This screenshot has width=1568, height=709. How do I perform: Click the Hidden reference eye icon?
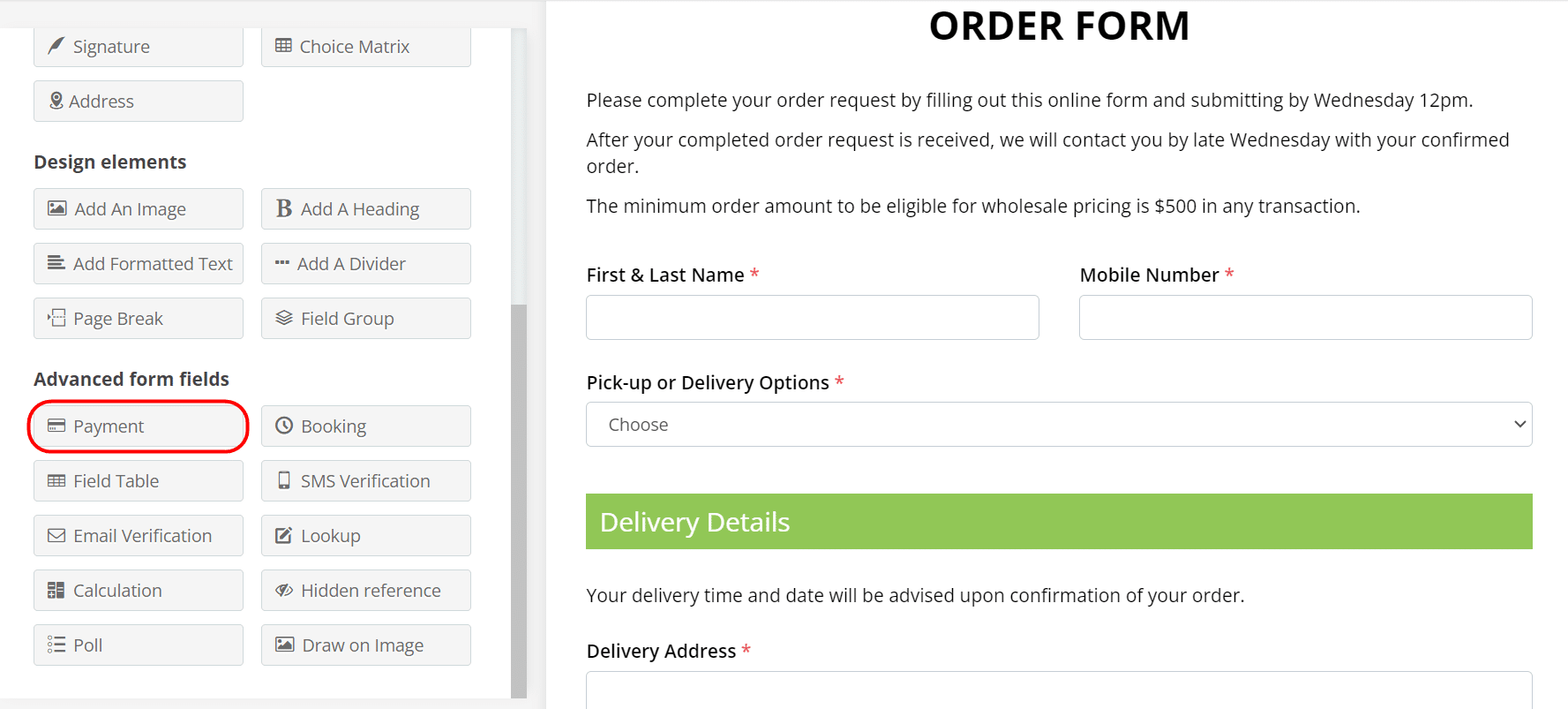(284, 590)
